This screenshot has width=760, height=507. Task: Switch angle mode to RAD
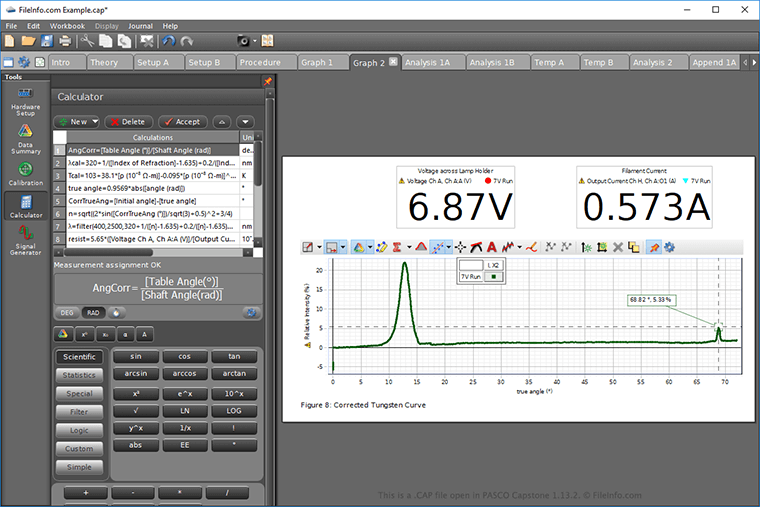point(92,312)
